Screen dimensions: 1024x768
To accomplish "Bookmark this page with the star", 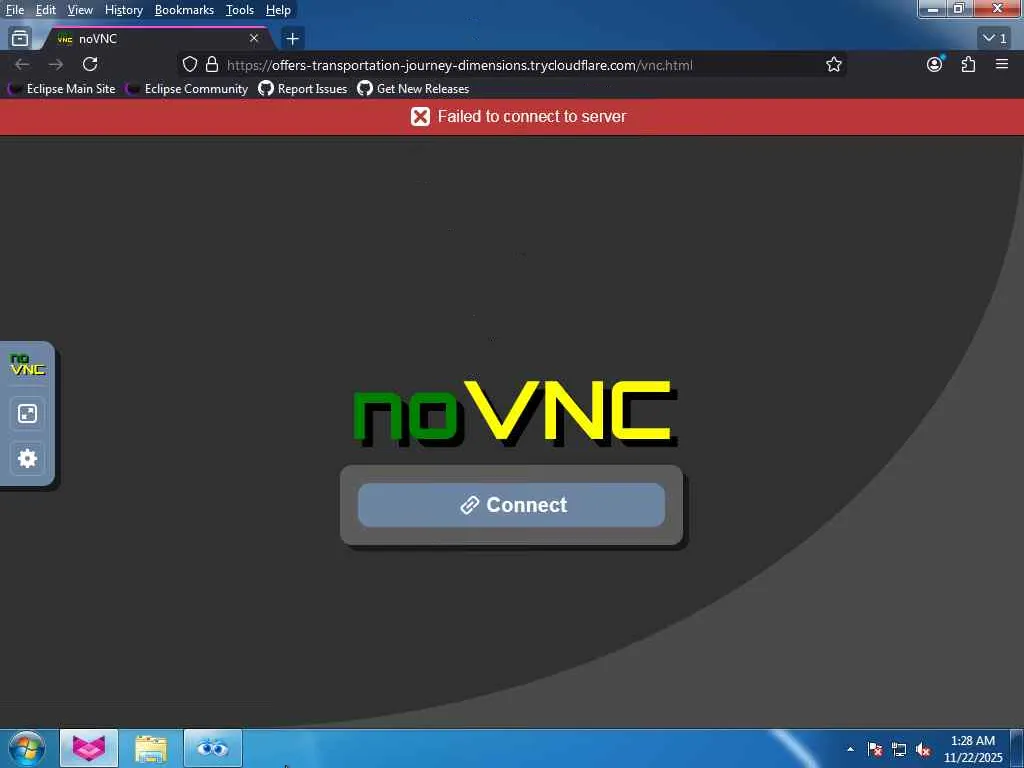I will tap(833, 64).
